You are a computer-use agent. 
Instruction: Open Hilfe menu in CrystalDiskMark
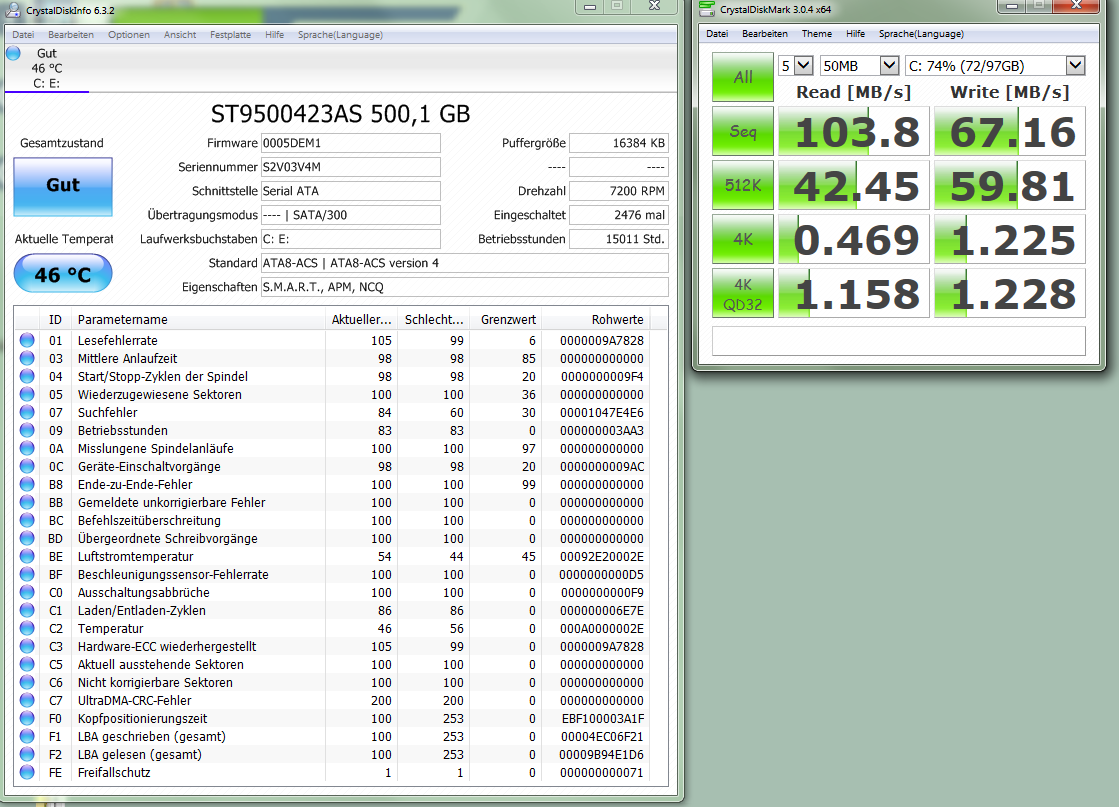coord(855,34)
